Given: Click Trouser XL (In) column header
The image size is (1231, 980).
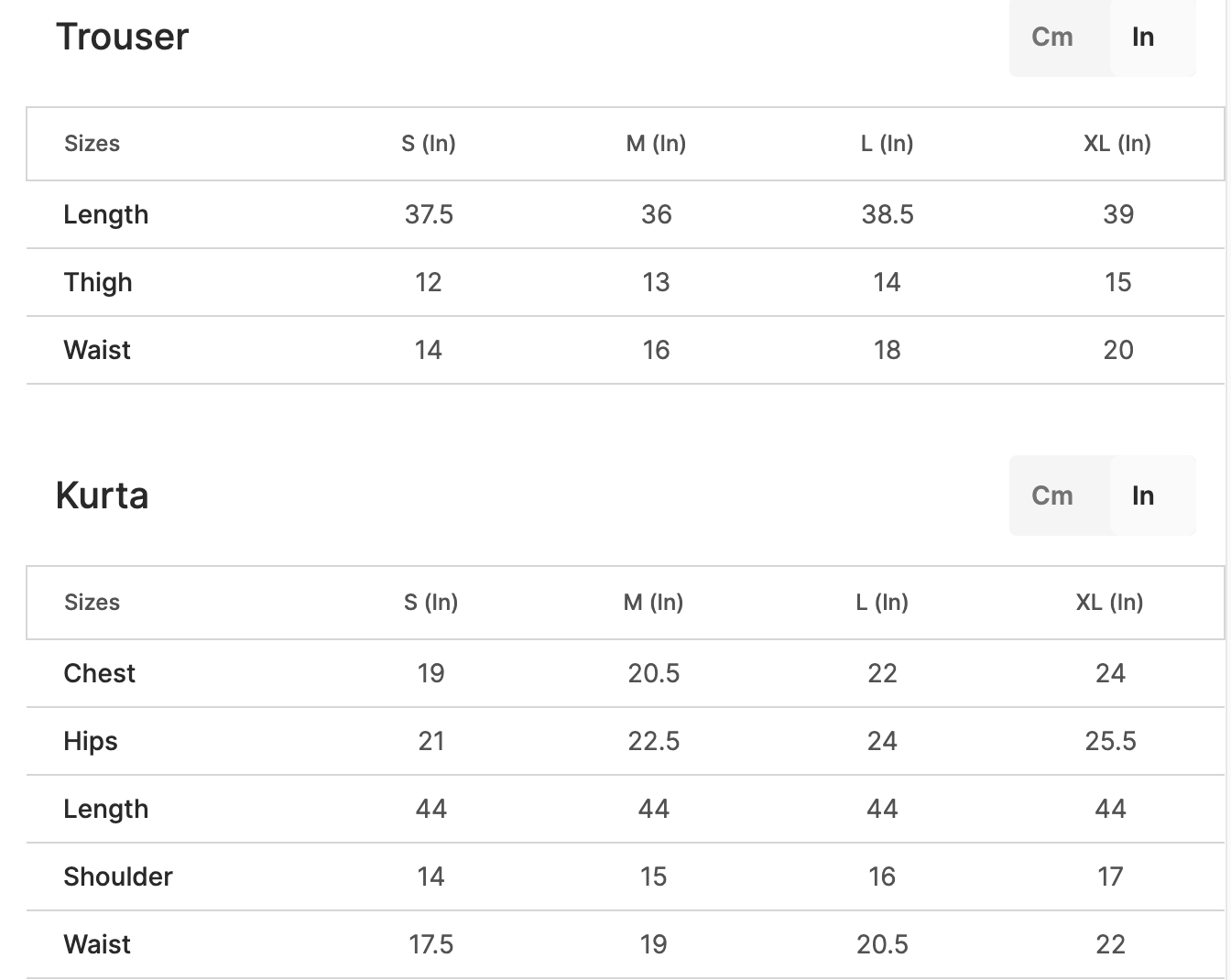Looking at the screenshot, I should click(x=1117, y=144).
